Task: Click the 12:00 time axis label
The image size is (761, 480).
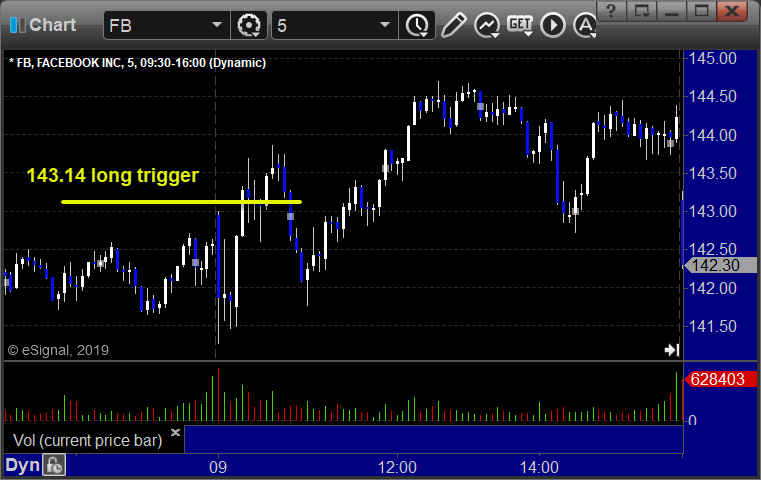Action: 397,467
